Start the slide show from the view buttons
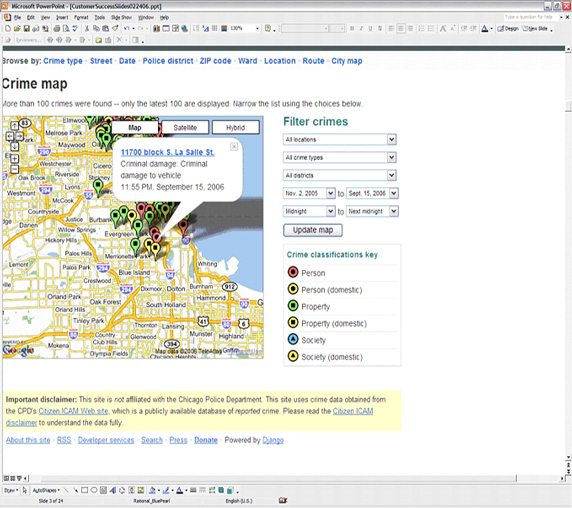The image size is (572, 508). tap(19, 478)
